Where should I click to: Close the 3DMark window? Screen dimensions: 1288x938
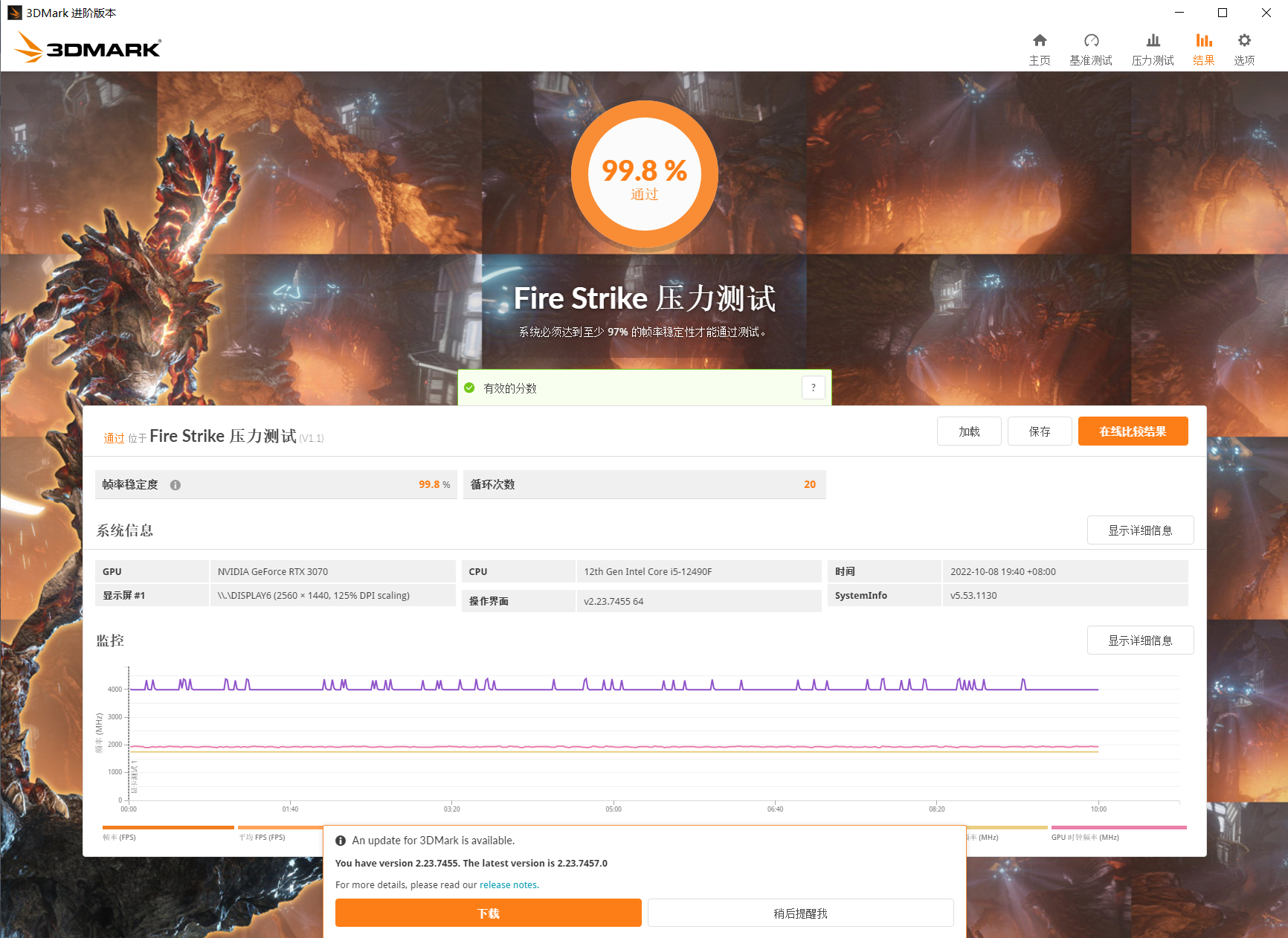[1266, 13]
